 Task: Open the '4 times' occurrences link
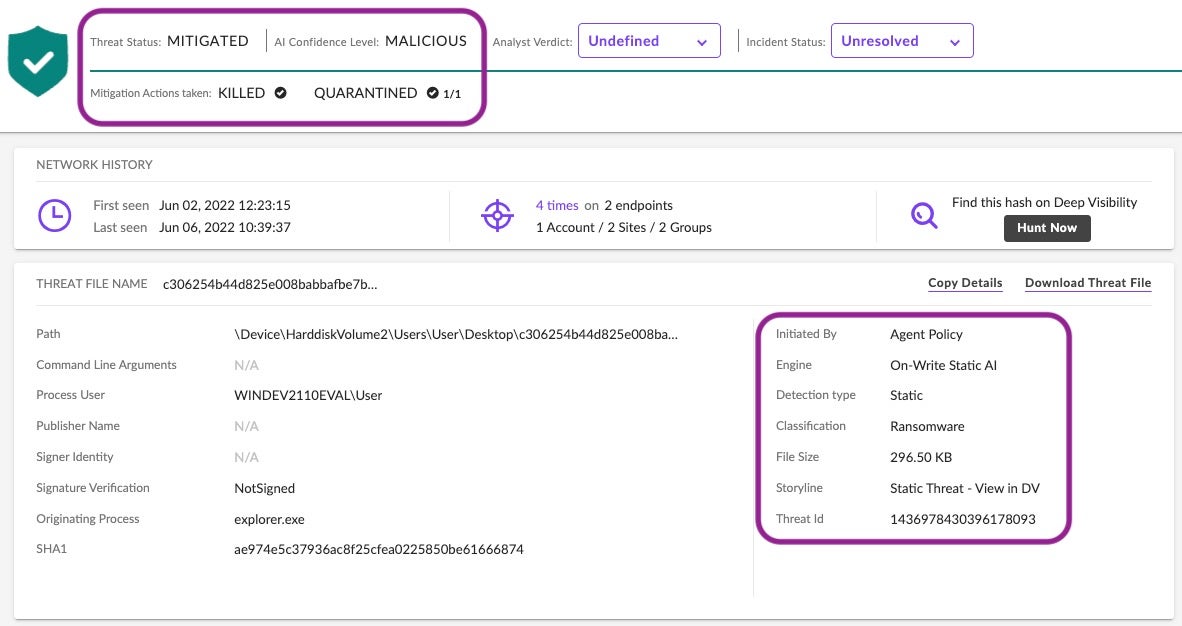pyautogui.click(x=557, y=205)
